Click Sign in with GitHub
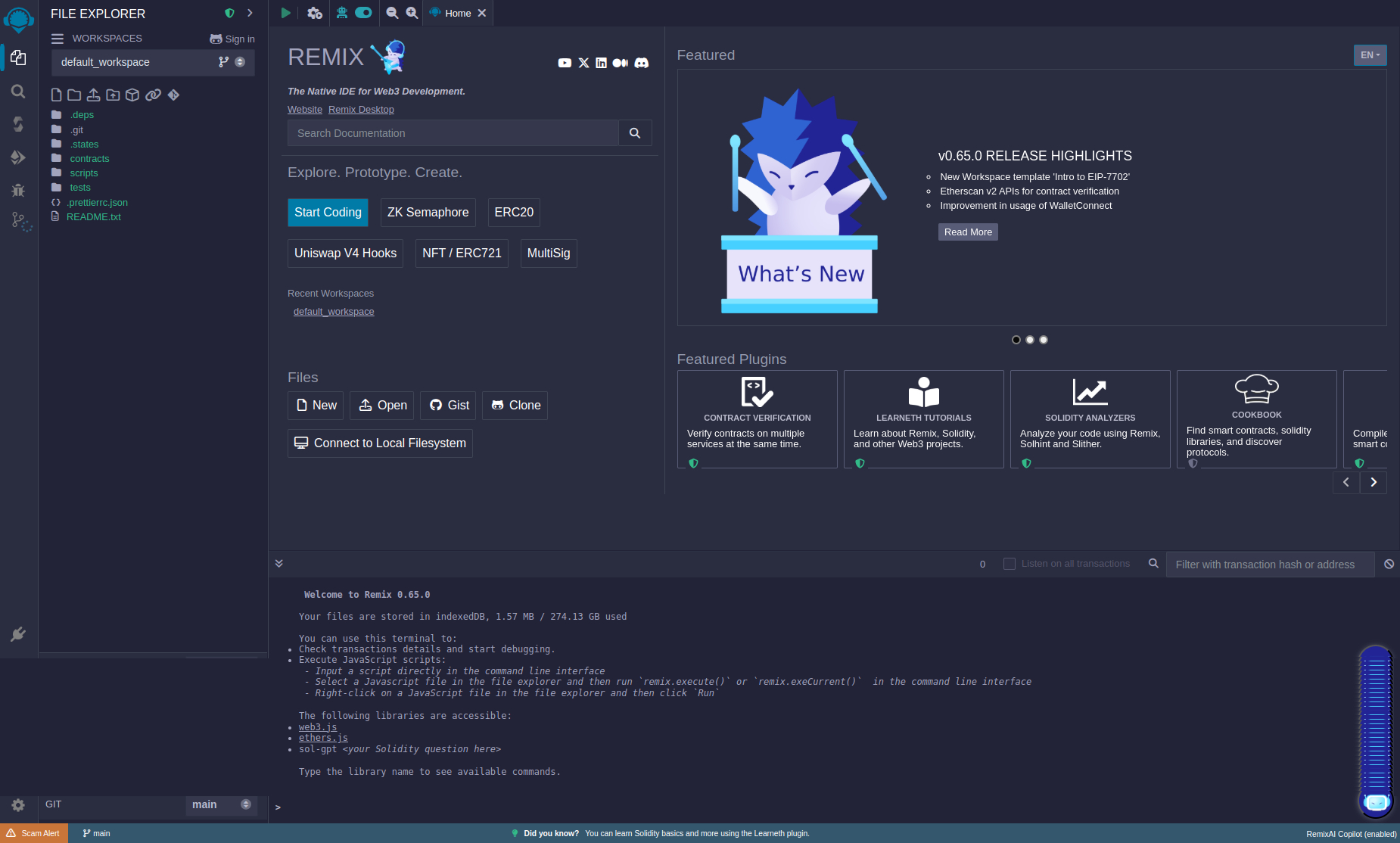The height and width of the screenshot is (843, 1400). click(232, 39)
